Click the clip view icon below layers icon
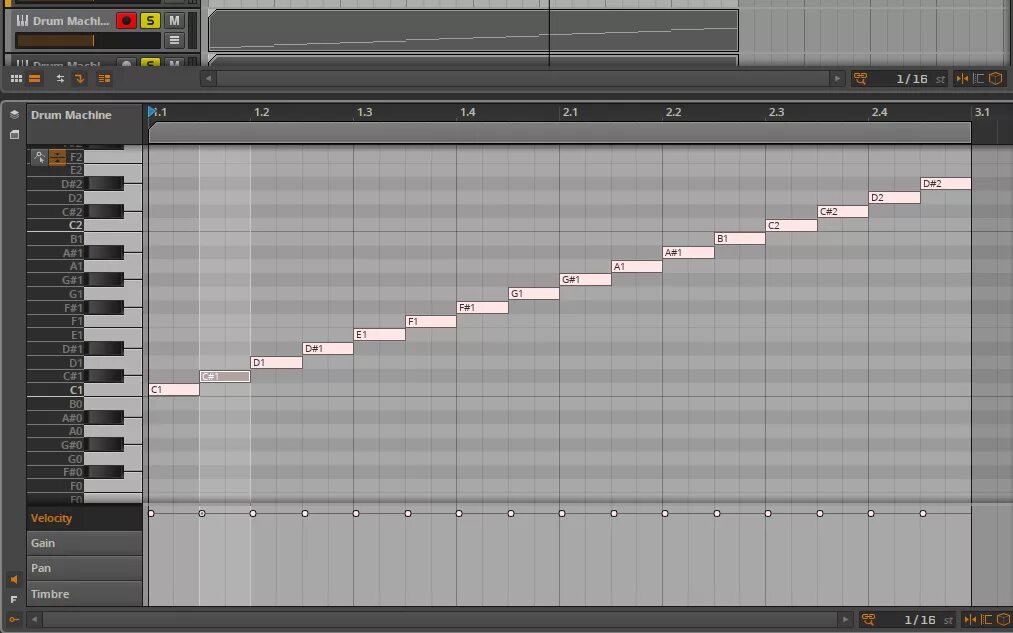This screenshot has height=633, width=1013. pyautogui.click(x=14, y=134)
